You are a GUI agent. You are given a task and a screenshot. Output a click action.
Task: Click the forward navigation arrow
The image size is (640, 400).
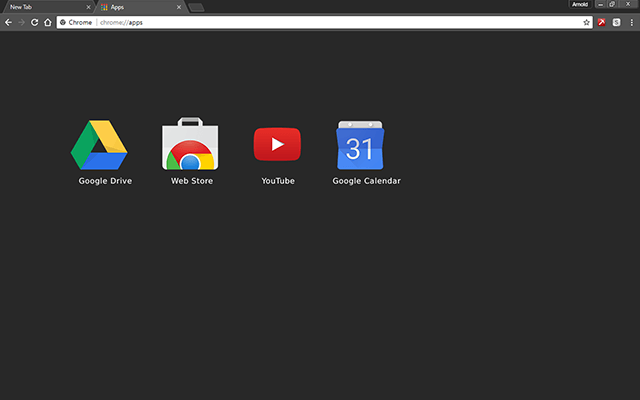pos(22,22)
